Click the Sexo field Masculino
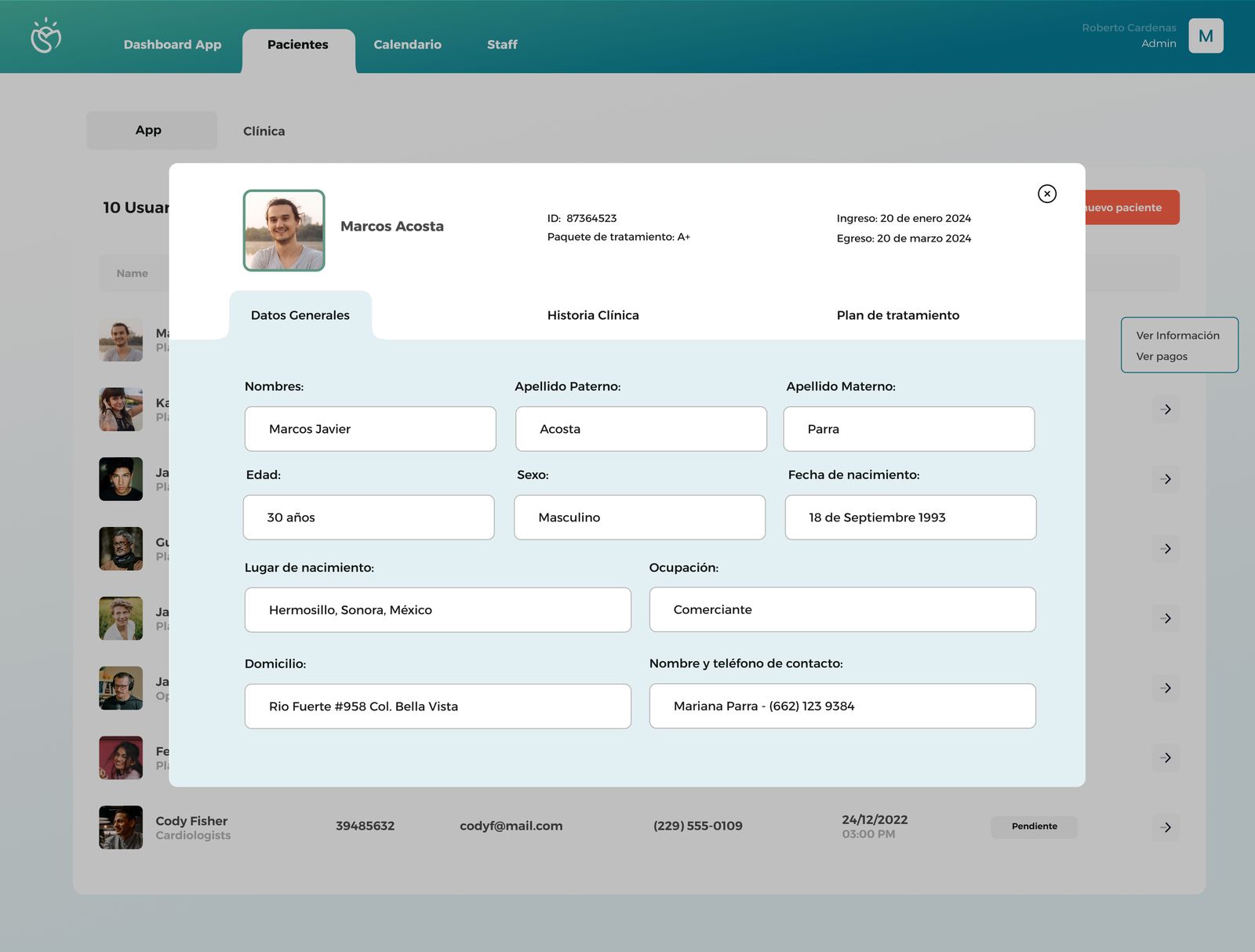The image size is (1255, 952). 639,518
